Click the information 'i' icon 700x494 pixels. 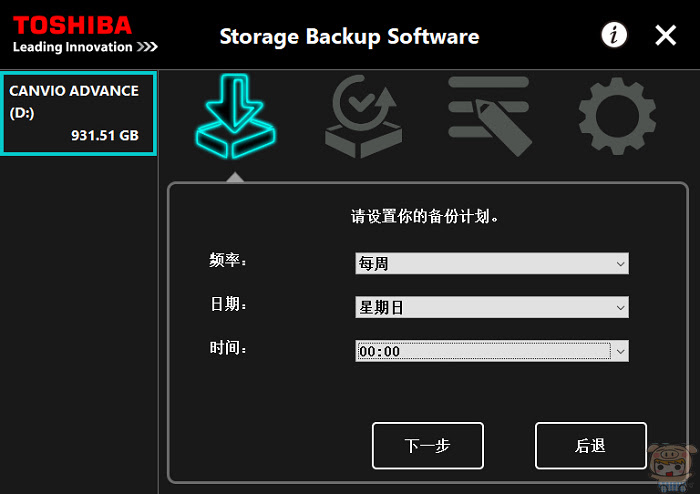coord(614,35)
